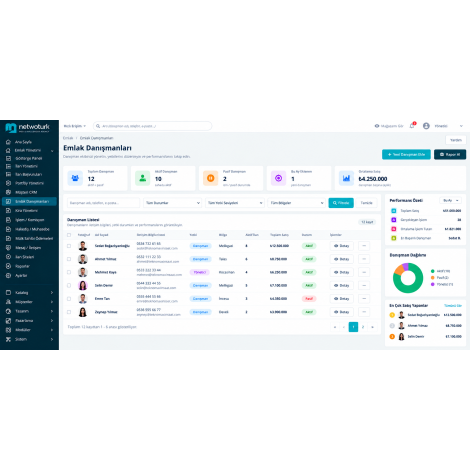Click the Ana Sayfa home icon in sidebar
Image resolution: width=470 pixels, height=470 pixels.
pyautogui.click(x=8, y=142)
